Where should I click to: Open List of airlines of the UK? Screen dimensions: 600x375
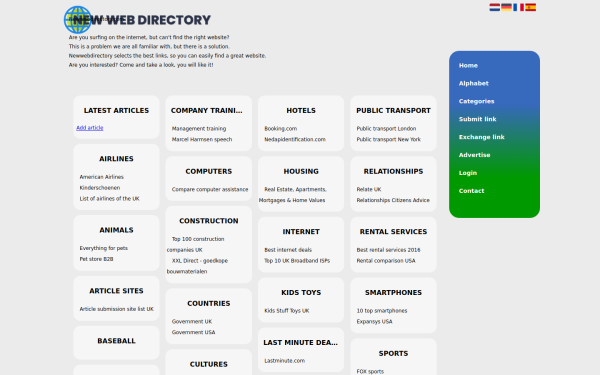click(x=109, y=199)
